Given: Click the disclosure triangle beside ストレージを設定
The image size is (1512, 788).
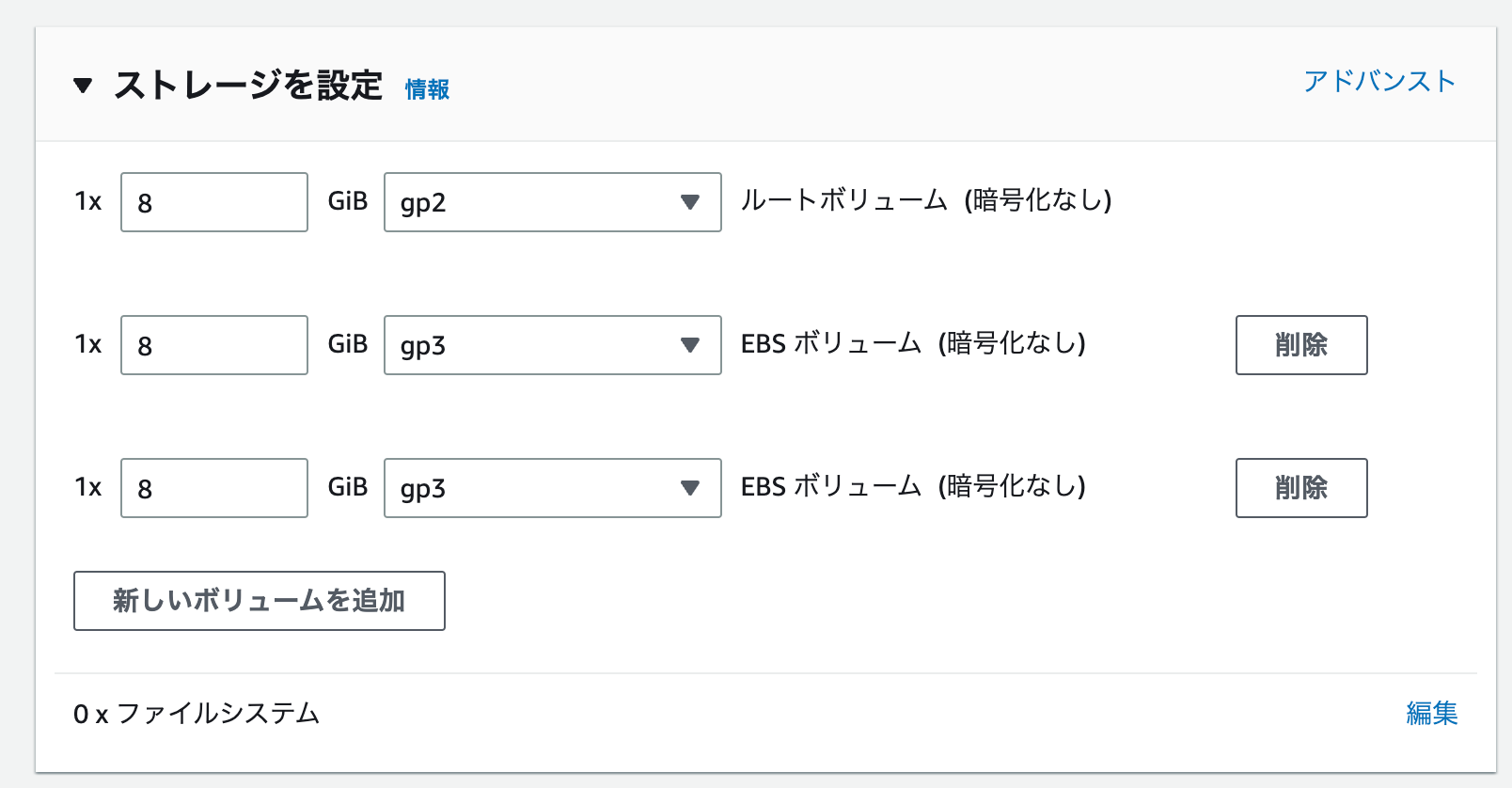Looking at the screenshot, I should 84,86.
